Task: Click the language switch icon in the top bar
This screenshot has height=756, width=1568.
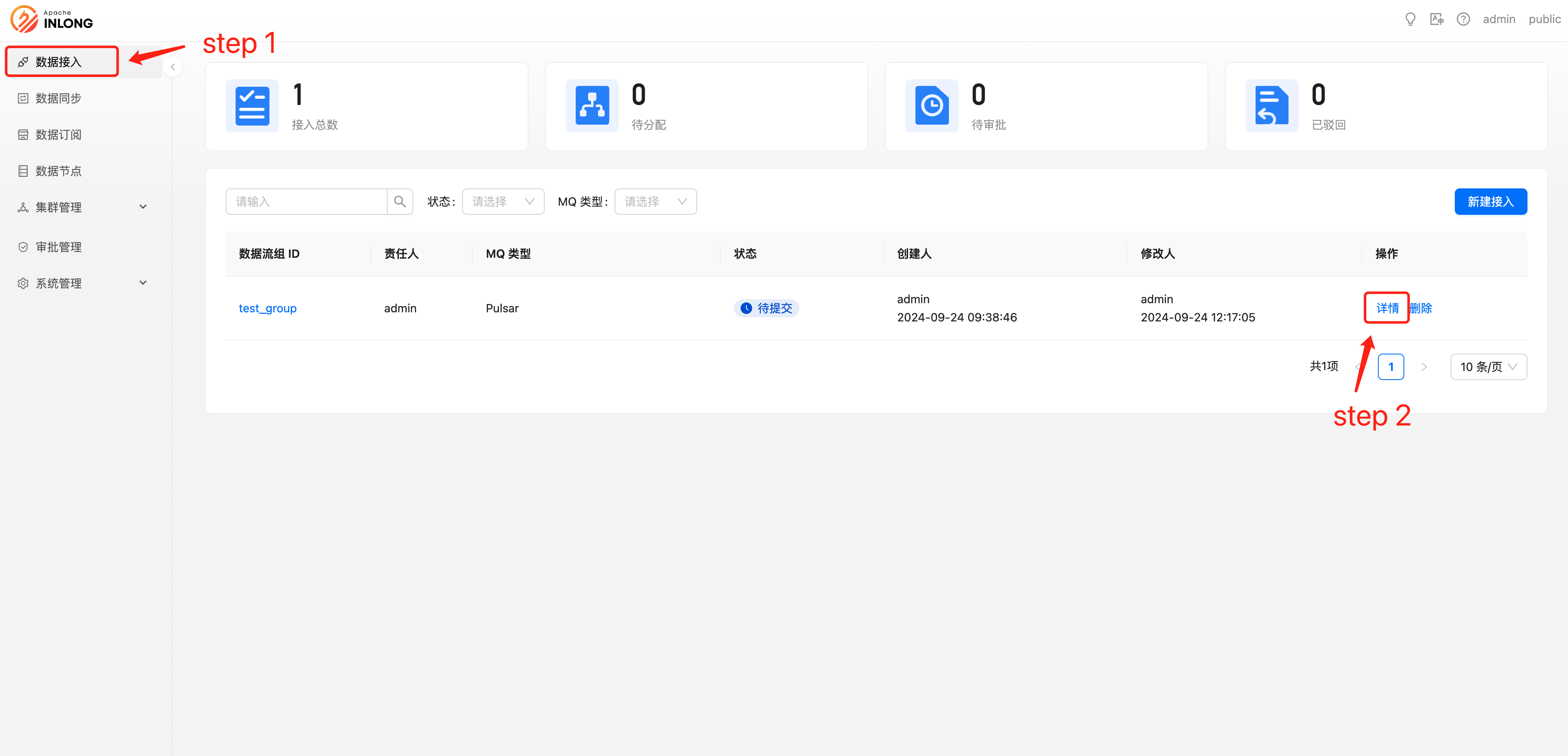Action: [x=1437, y=19]
